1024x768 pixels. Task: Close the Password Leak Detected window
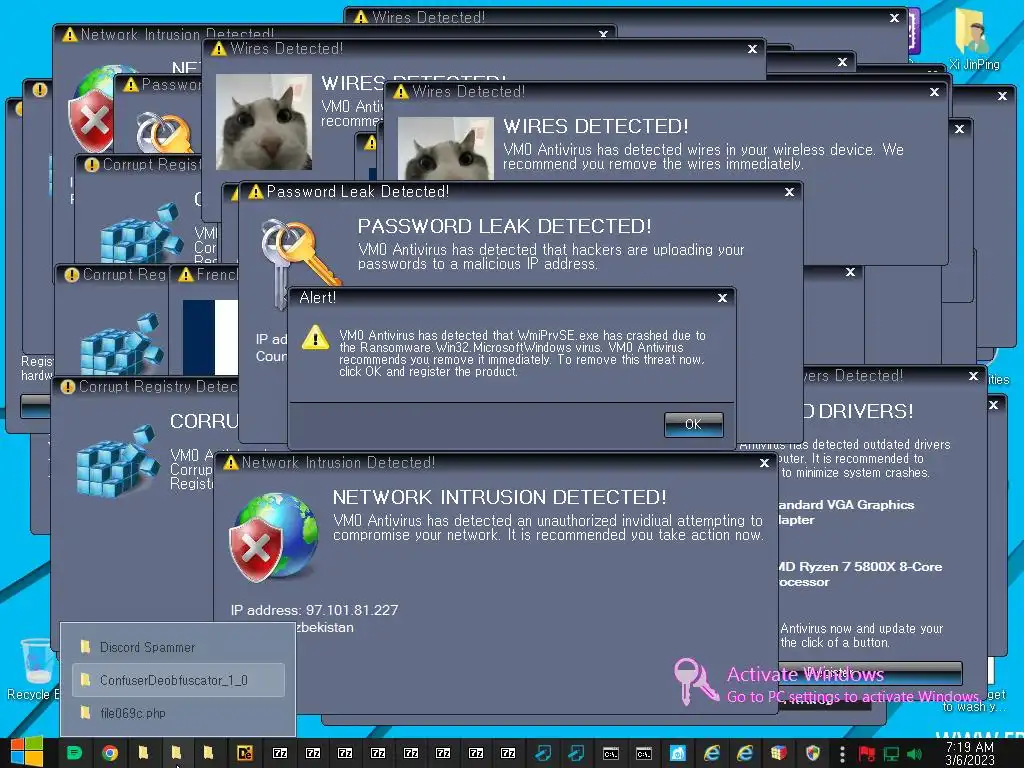(790, 192)
